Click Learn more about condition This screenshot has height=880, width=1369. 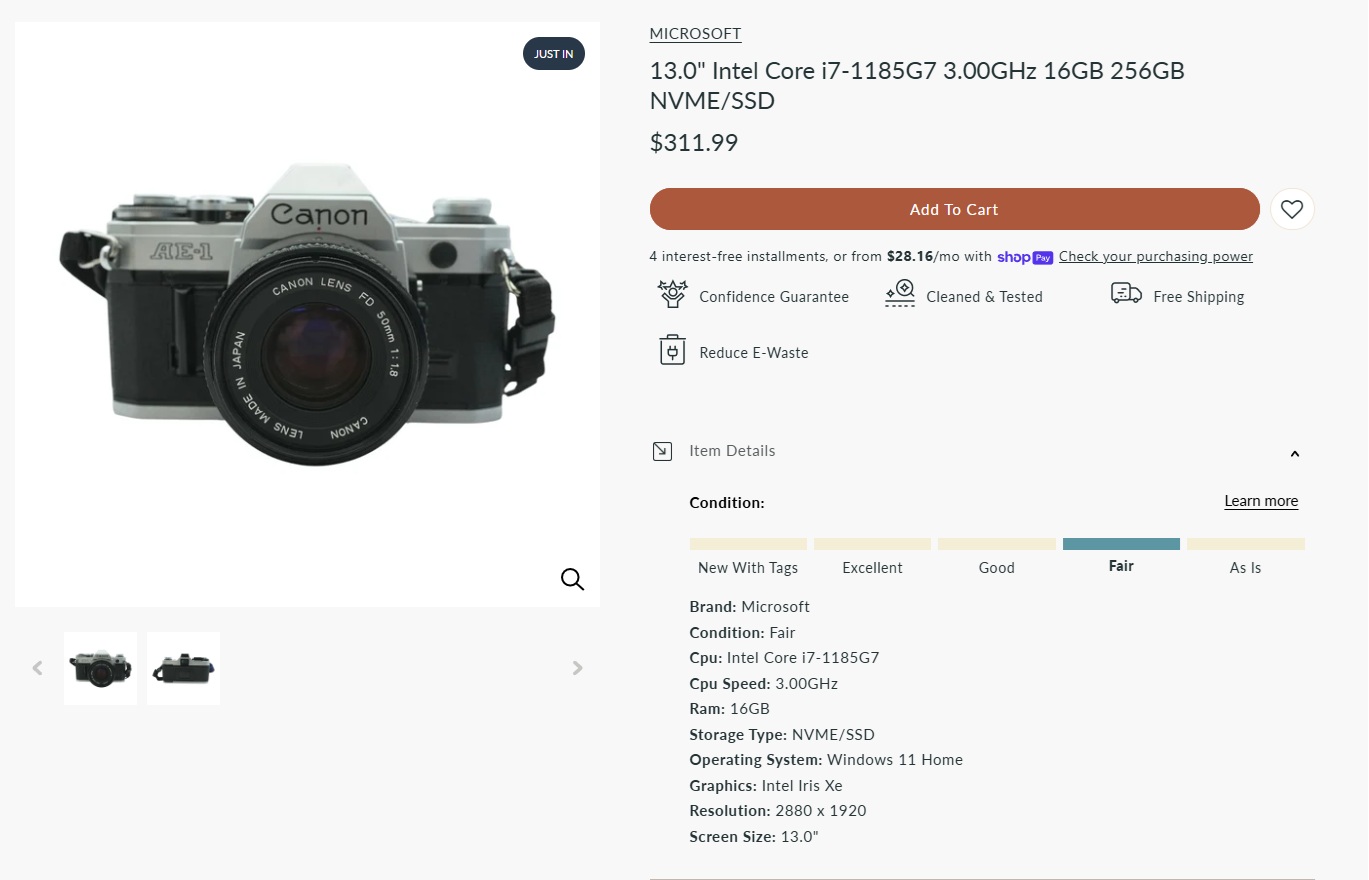[1260, 501]
